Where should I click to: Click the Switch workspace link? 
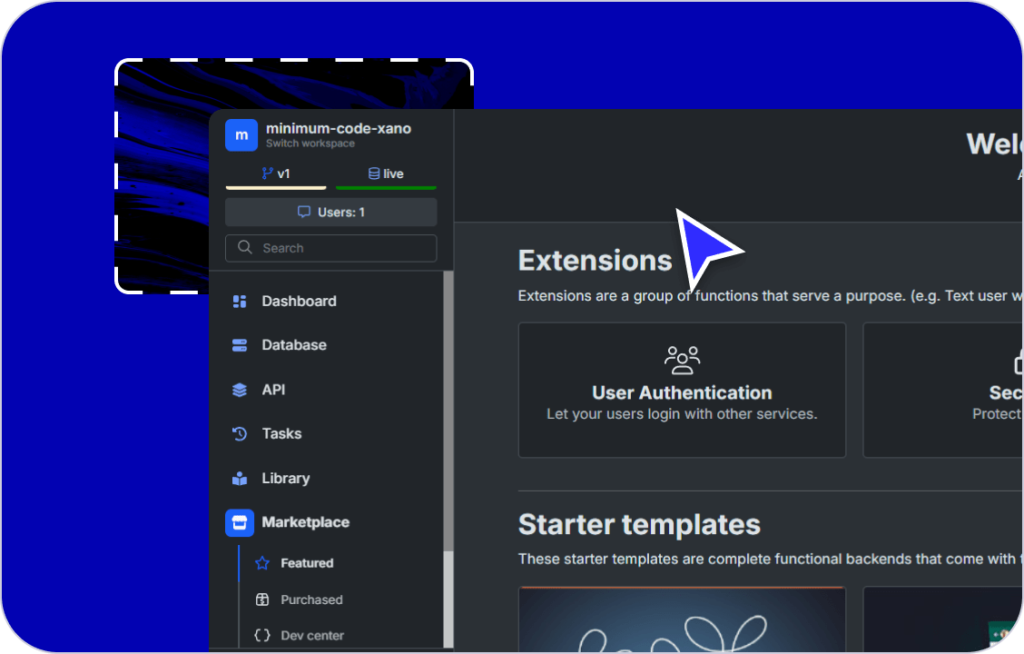310,144
